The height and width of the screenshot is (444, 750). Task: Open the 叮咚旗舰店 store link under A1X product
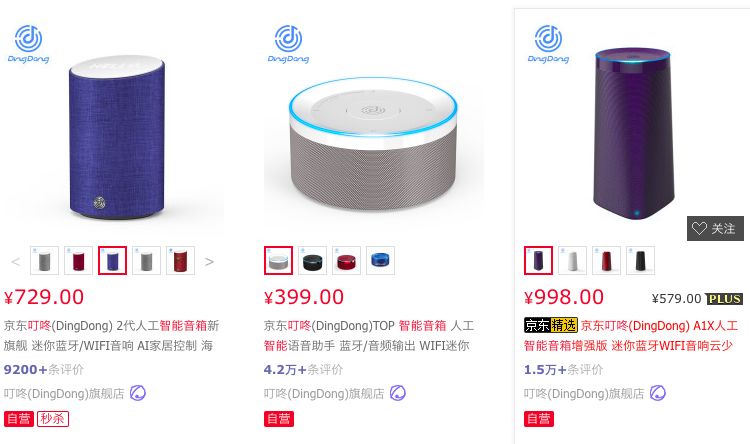click(x=584, y=394)
